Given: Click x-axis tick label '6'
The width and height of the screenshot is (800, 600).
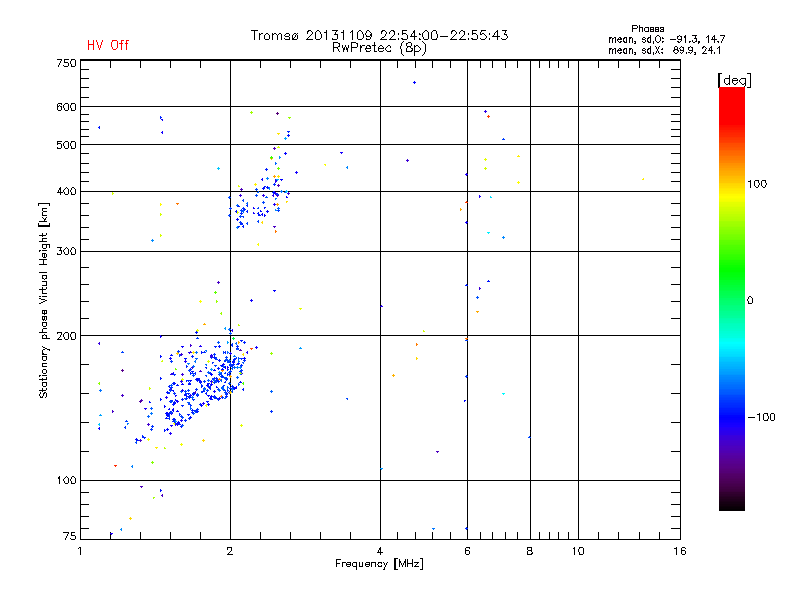Looking at the screenshot, I should point(467,551).
